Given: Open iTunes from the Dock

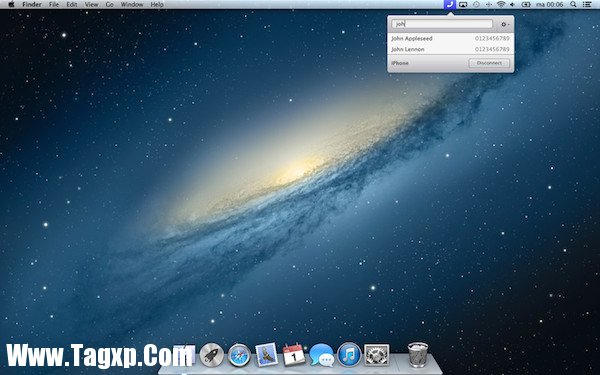Looking at the screenshot, I should click(x=349, y=355).
